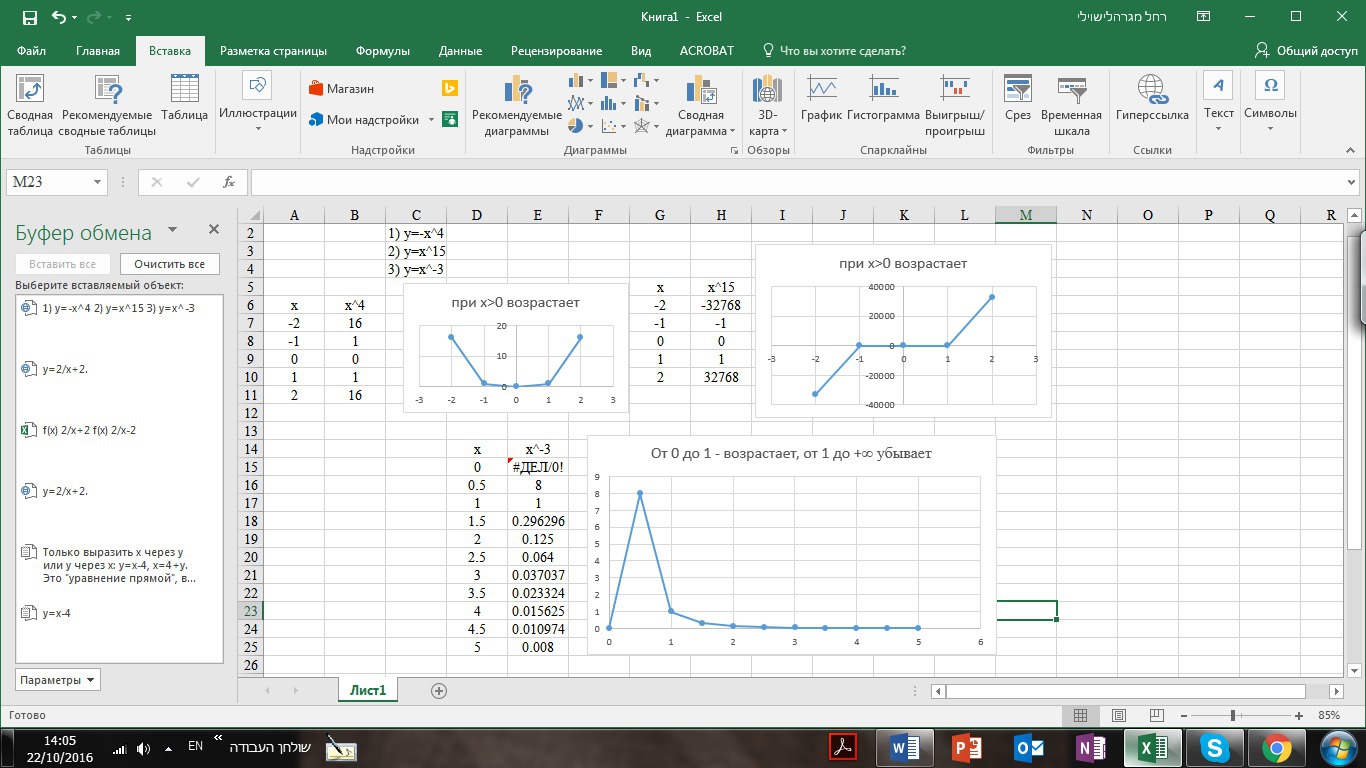Open the Параметры dropdown in clipboard pane
The height and width of the screenshot is (768, 1366).
point(58,680)
